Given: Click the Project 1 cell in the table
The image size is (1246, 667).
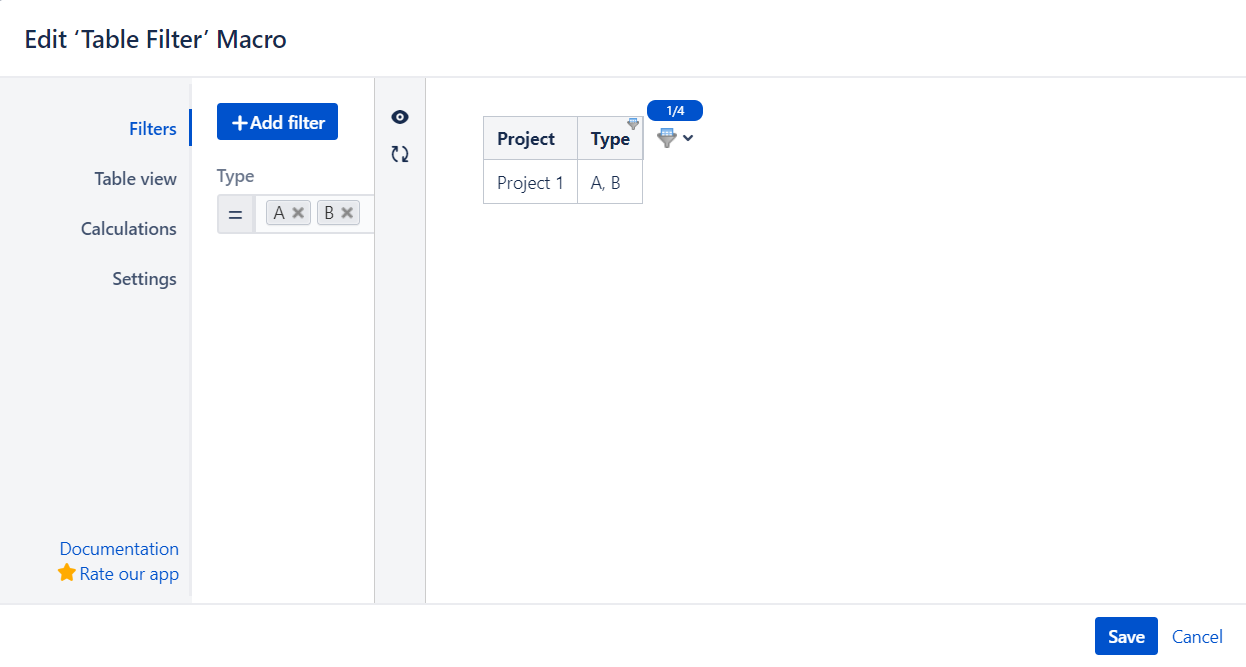Looking at the screenshot, I should tap(530, 182).
